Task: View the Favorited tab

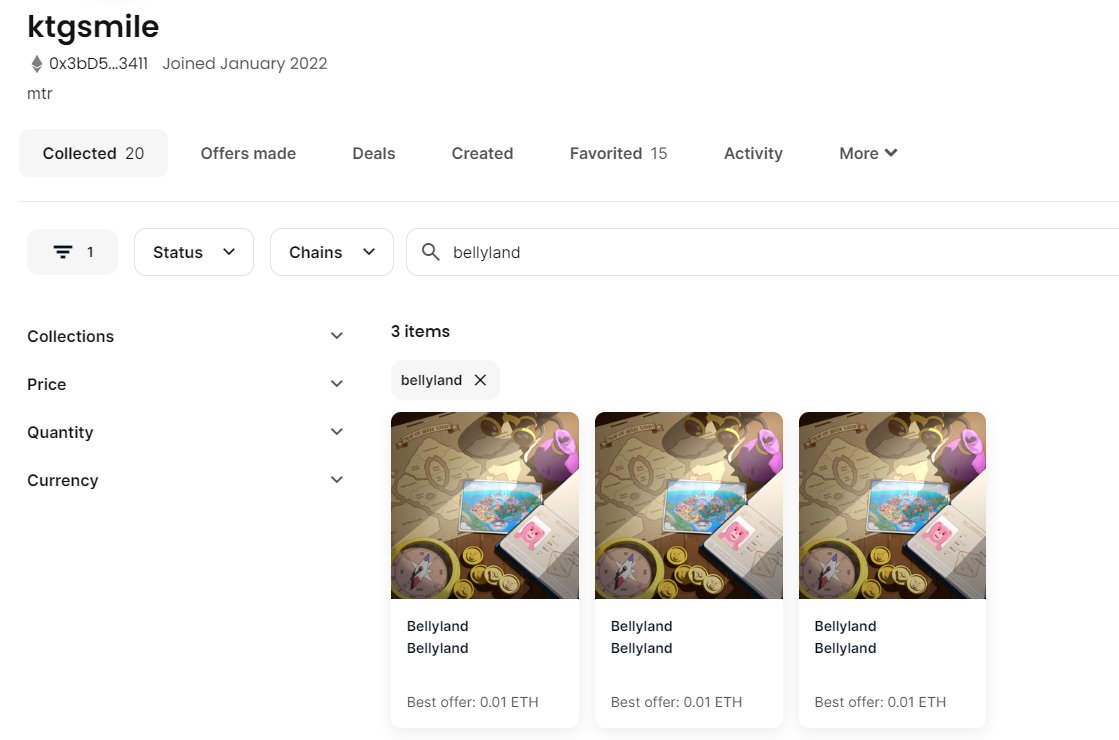Action: pyautogui.click(x=618, y=153)
